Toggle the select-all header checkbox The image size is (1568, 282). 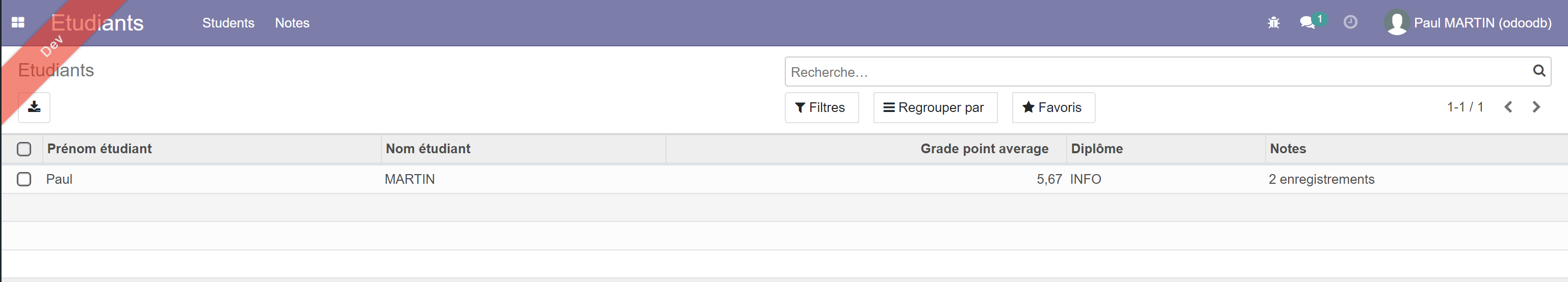[x=24, y=149]
